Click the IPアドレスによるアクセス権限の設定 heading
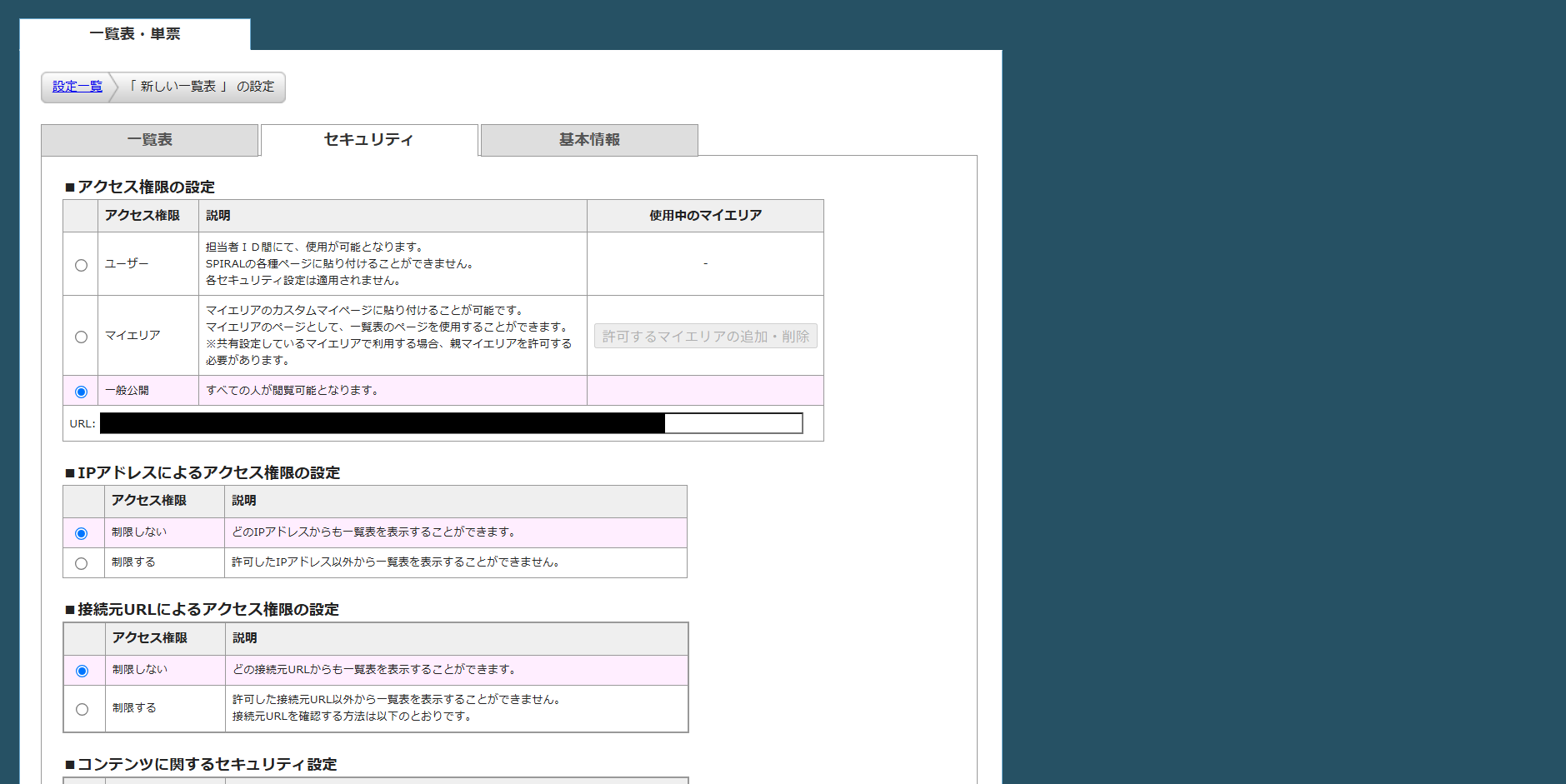Screen dimensions: 1566x784 coord(203,472)
